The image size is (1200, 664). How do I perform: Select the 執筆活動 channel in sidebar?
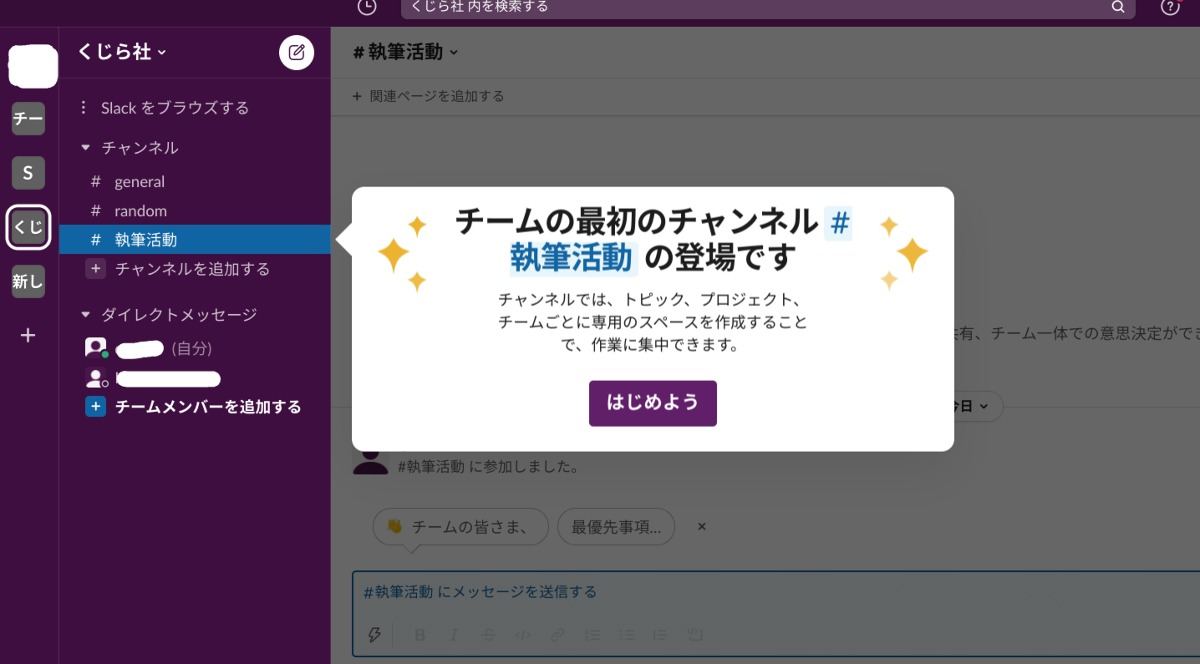pyautogui.click(x=195, y=240)
